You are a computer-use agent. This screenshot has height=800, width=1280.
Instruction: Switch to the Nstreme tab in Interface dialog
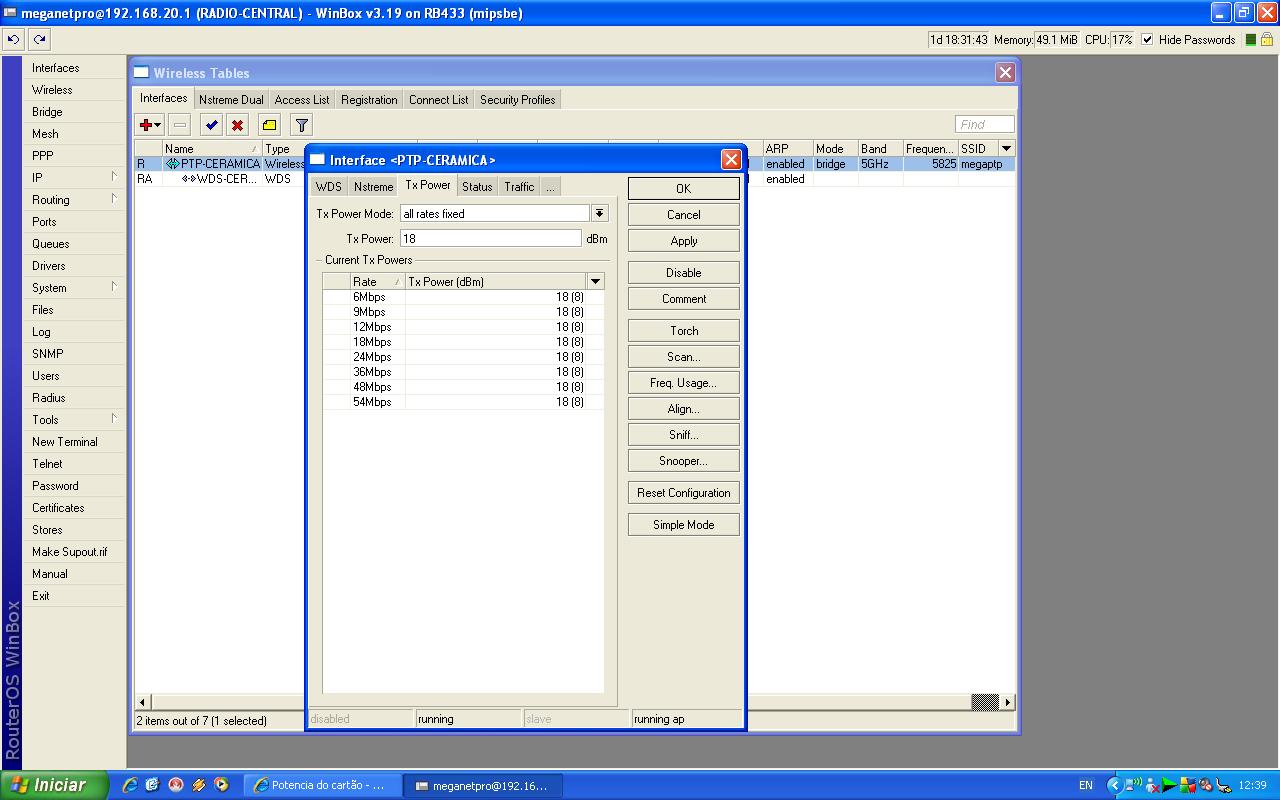(373, 187)
